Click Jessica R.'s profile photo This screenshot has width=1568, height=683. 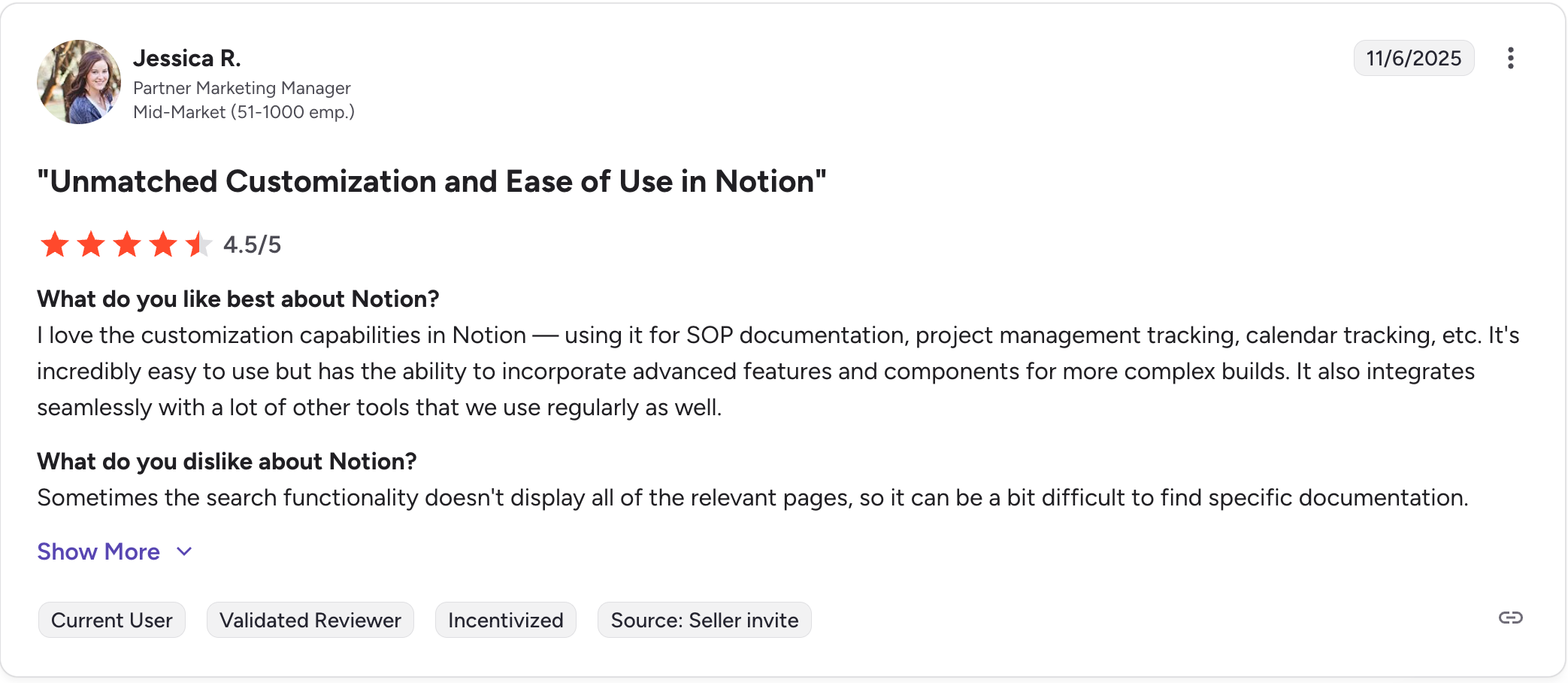[x=79, y=82]
